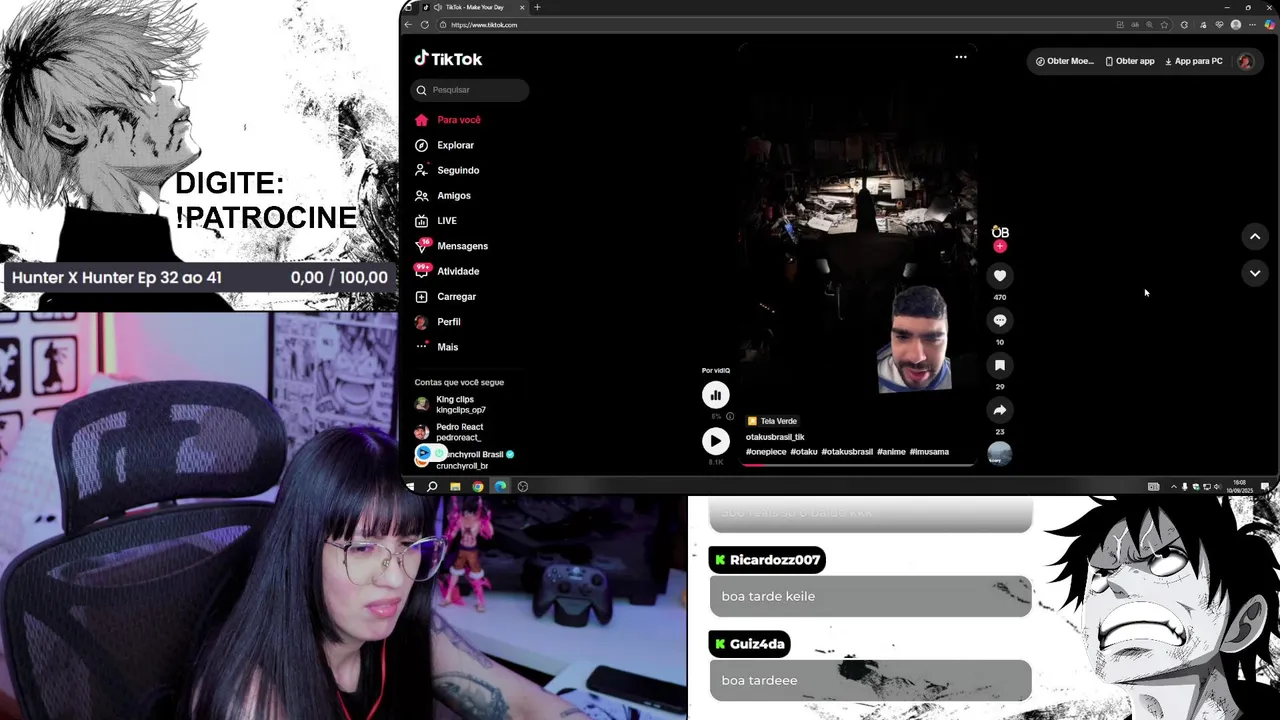The image size is (1280, 720).
Task: Go to Seguindo feed
Action: tap(447, 170)
